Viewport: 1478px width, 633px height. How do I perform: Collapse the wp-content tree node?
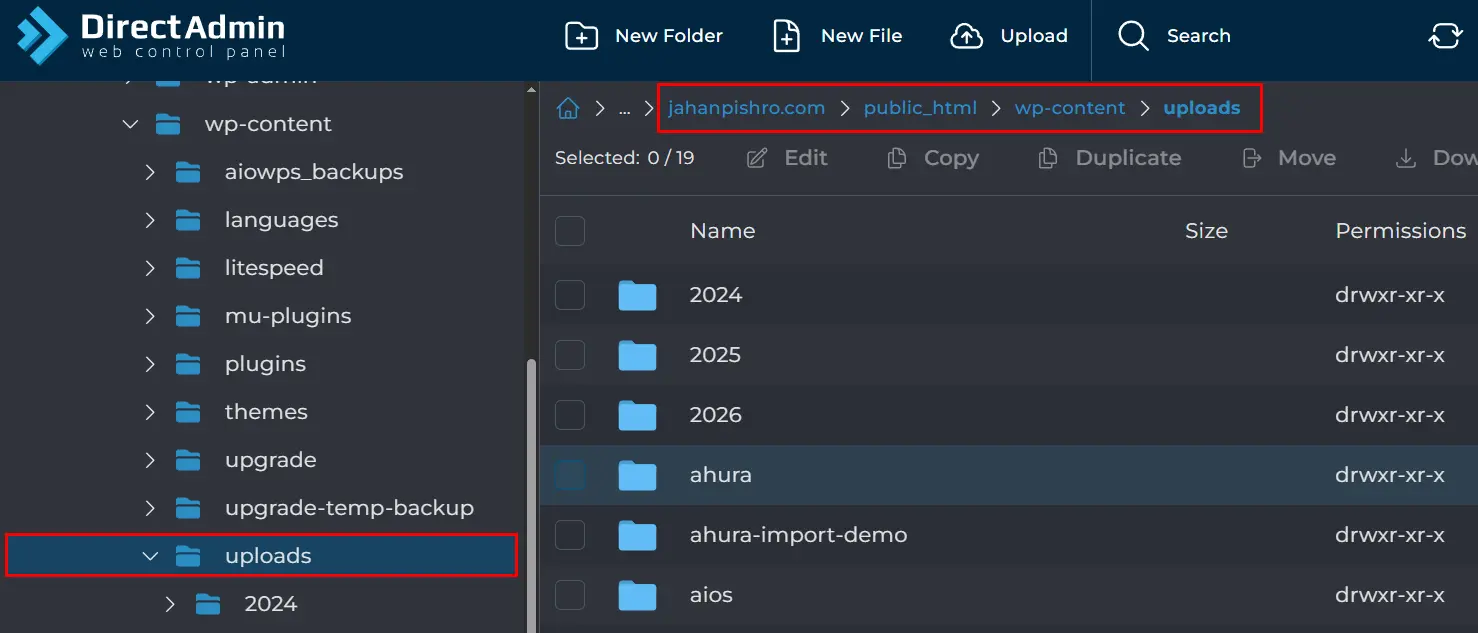pyautogui.click(x=130, y=124)
